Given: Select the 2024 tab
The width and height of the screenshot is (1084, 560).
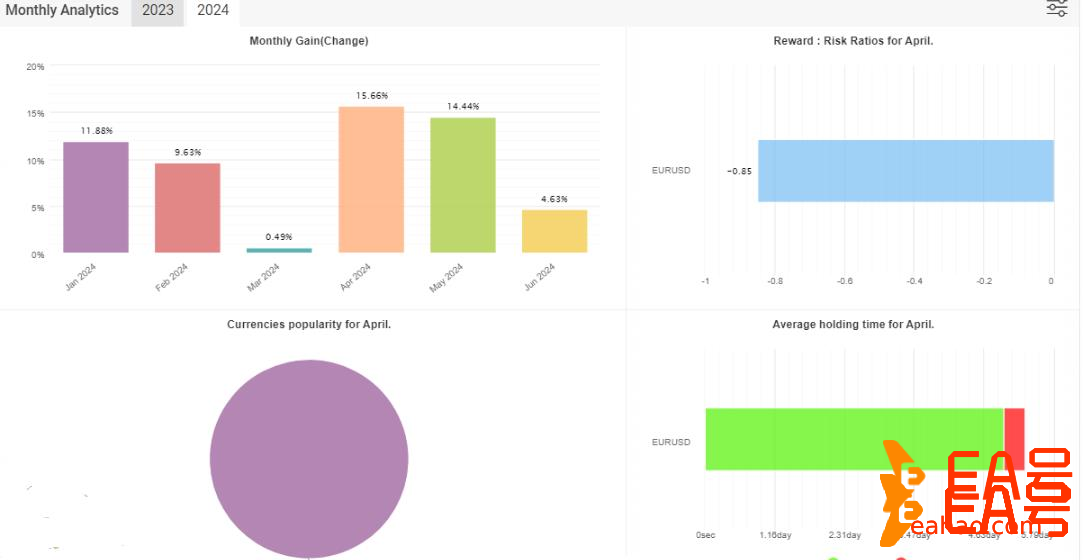Looking at the screenshot, I should coord(212,11).
